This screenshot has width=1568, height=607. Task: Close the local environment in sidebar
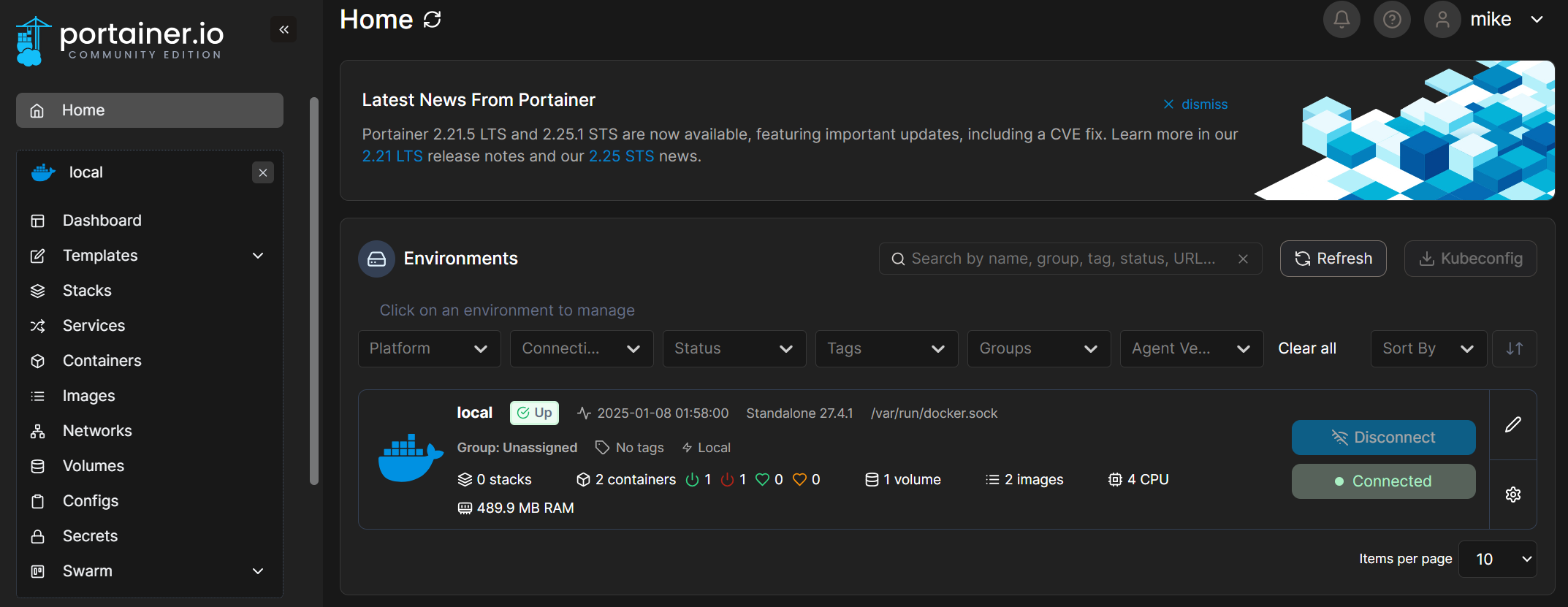(263, 172)
